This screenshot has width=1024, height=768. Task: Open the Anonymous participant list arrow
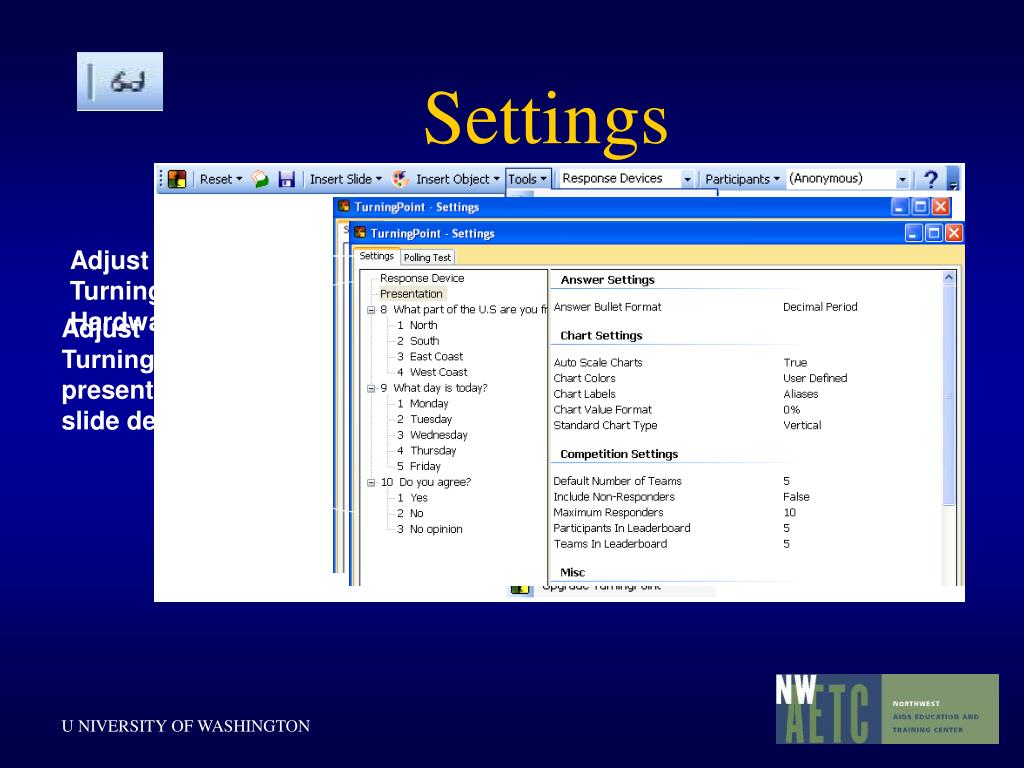pos(902,179)
